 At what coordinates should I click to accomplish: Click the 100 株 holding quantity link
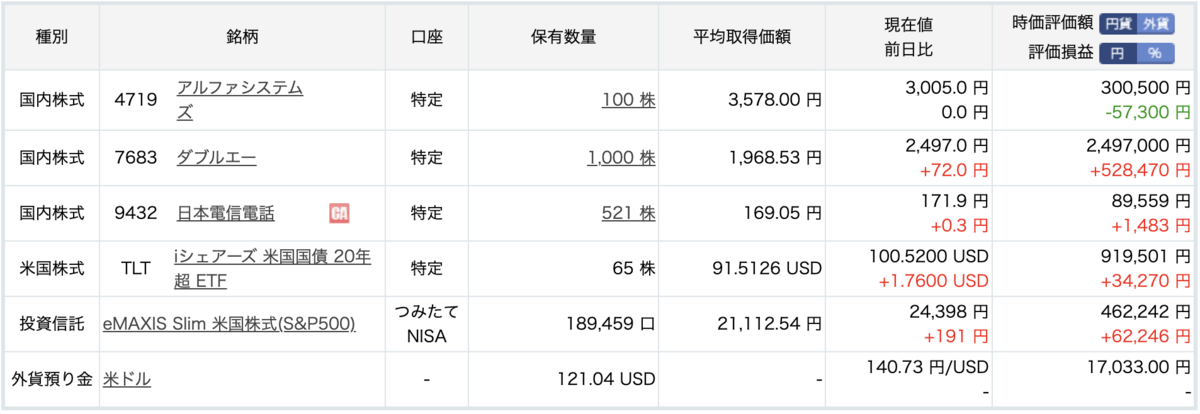628,100
